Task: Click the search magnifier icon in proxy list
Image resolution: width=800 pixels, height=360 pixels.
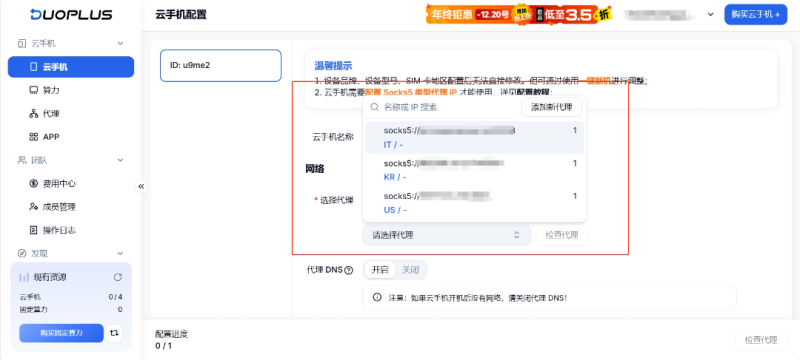Action: point(374,108)
